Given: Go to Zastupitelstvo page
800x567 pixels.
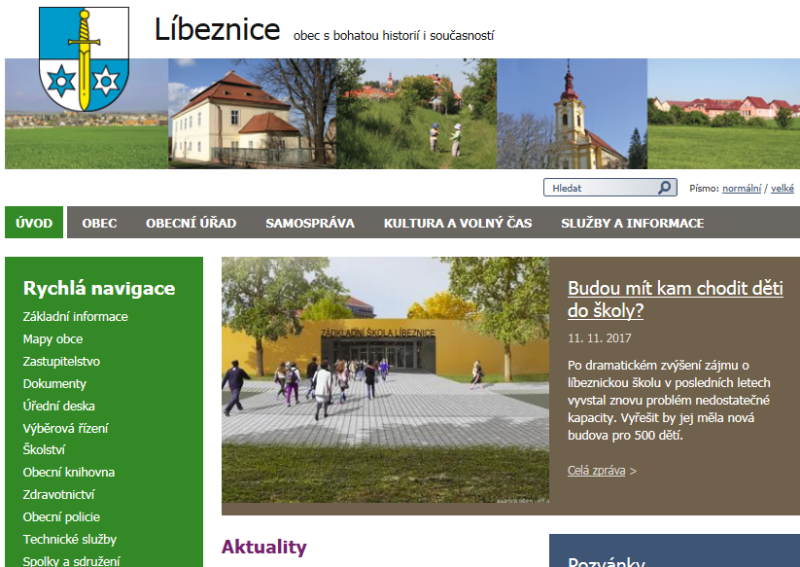Looking at the screenshot, I should (x=61, y=361).
